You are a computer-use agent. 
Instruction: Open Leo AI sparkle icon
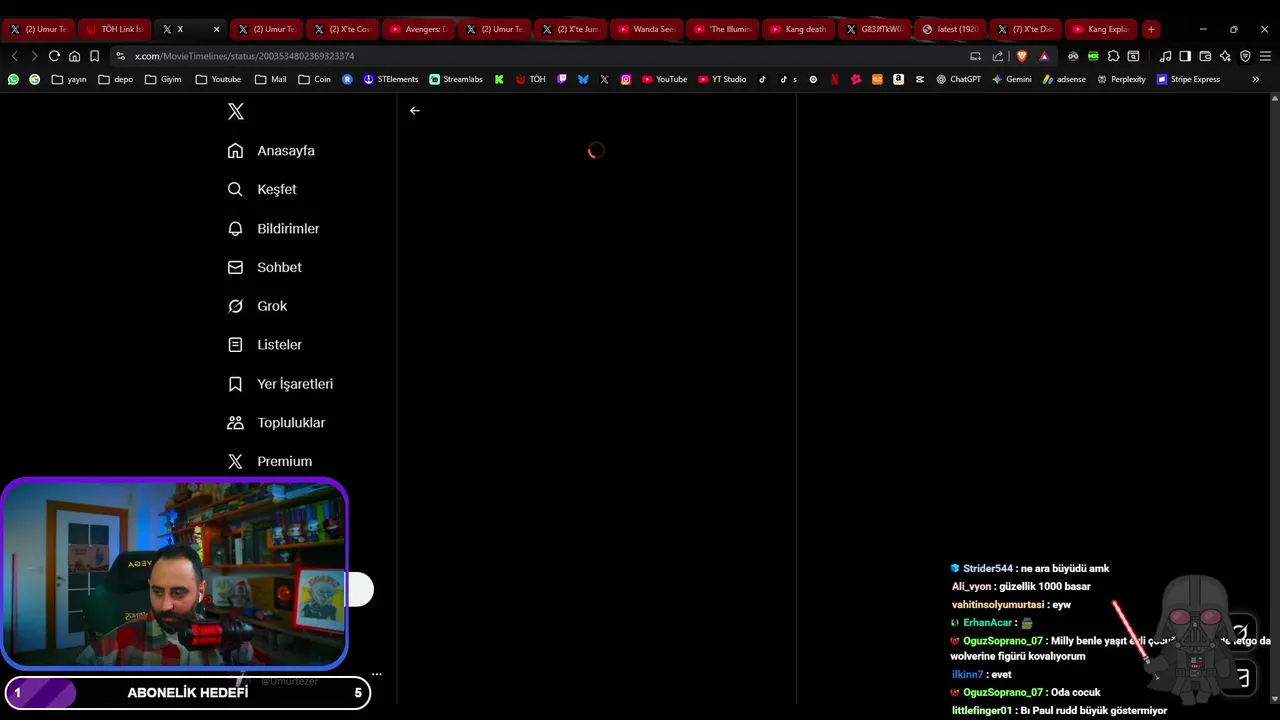coord(1225,56)
